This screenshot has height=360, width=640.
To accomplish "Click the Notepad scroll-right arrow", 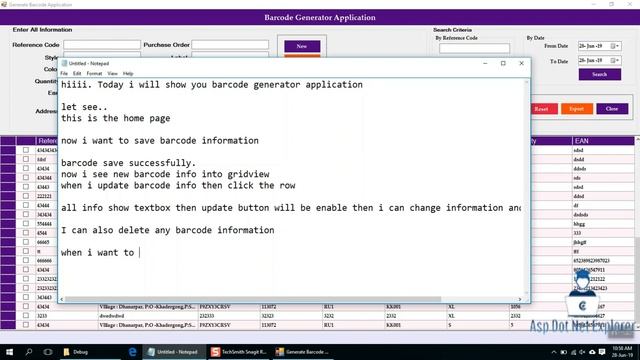I will 520,299.
